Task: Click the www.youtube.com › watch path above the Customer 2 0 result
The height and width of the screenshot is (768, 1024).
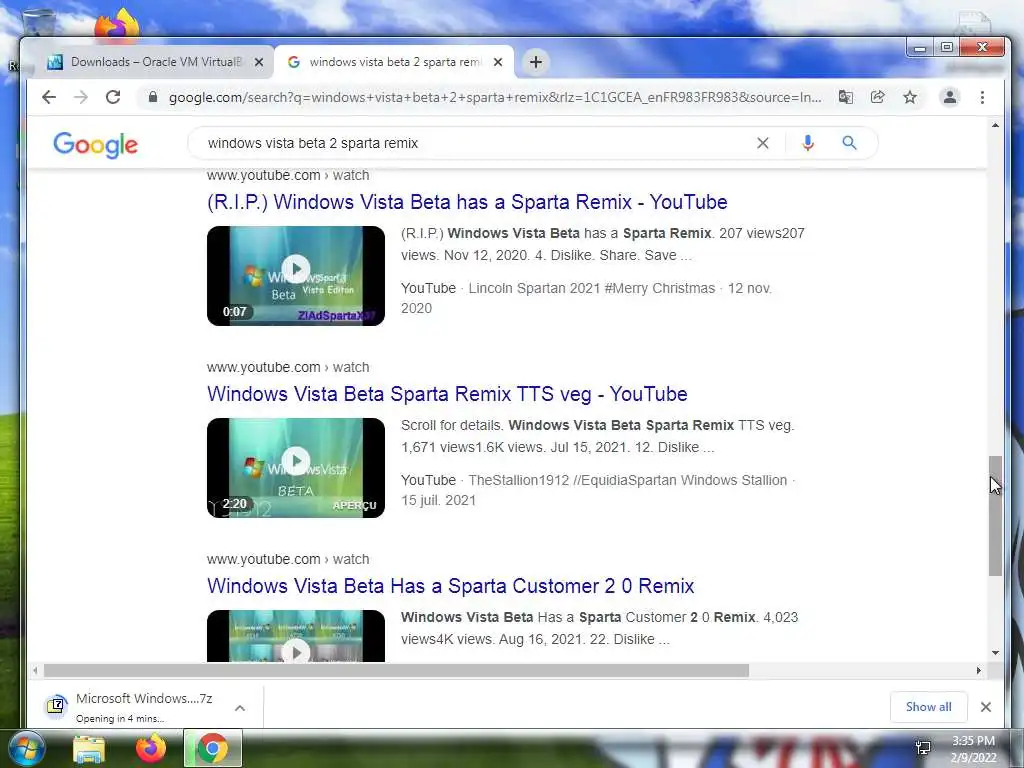Action: (x=288, y=559)
